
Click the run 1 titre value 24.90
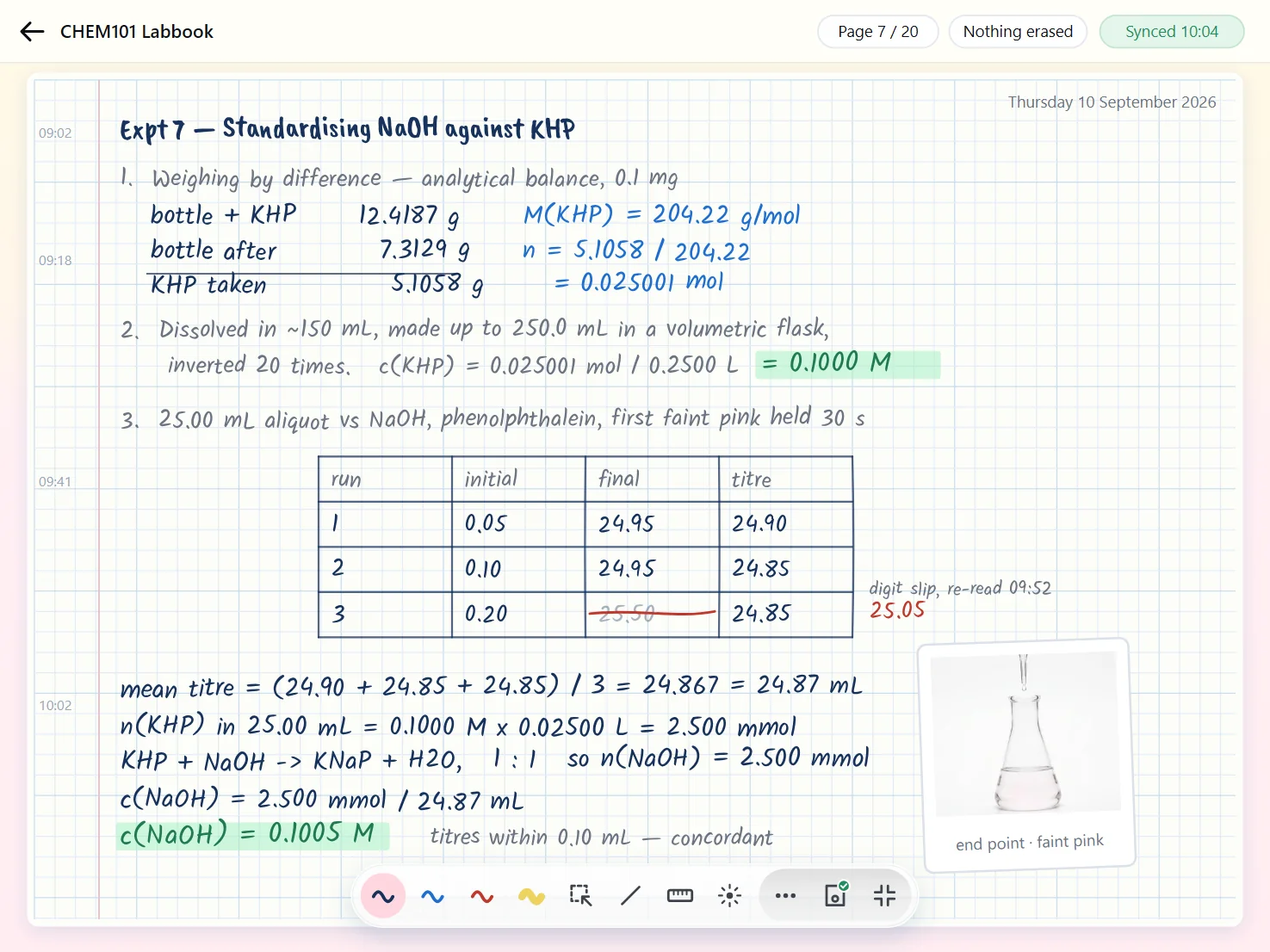(x=759, y=523)
